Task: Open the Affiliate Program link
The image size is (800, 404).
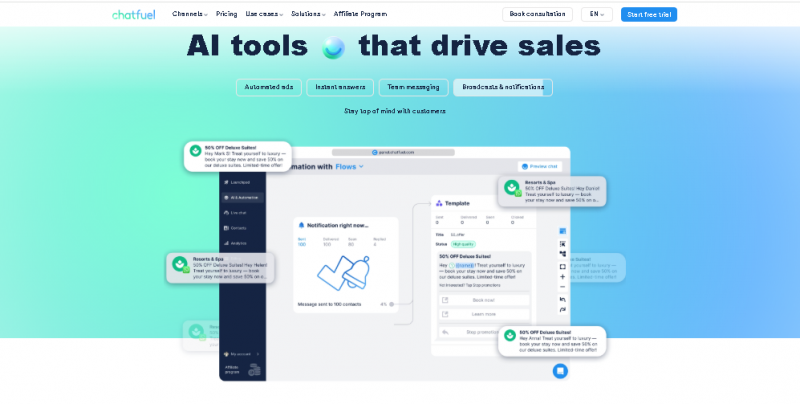Action: pos(362,14)
